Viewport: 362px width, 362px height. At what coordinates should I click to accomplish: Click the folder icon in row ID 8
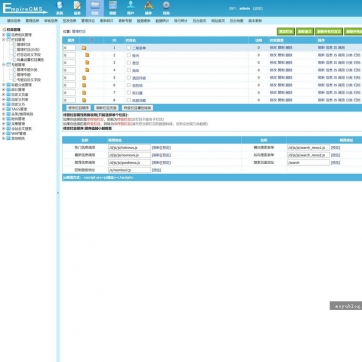click(84, 100)
